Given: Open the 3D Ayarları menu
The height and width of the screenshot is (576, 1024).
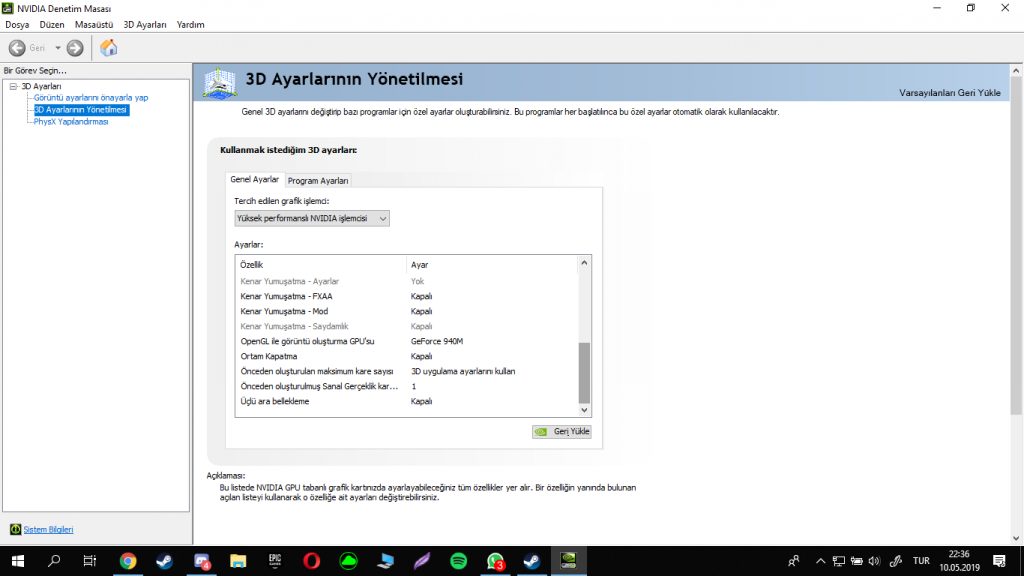Looking at the screenshot, I should tap(144, 25).
